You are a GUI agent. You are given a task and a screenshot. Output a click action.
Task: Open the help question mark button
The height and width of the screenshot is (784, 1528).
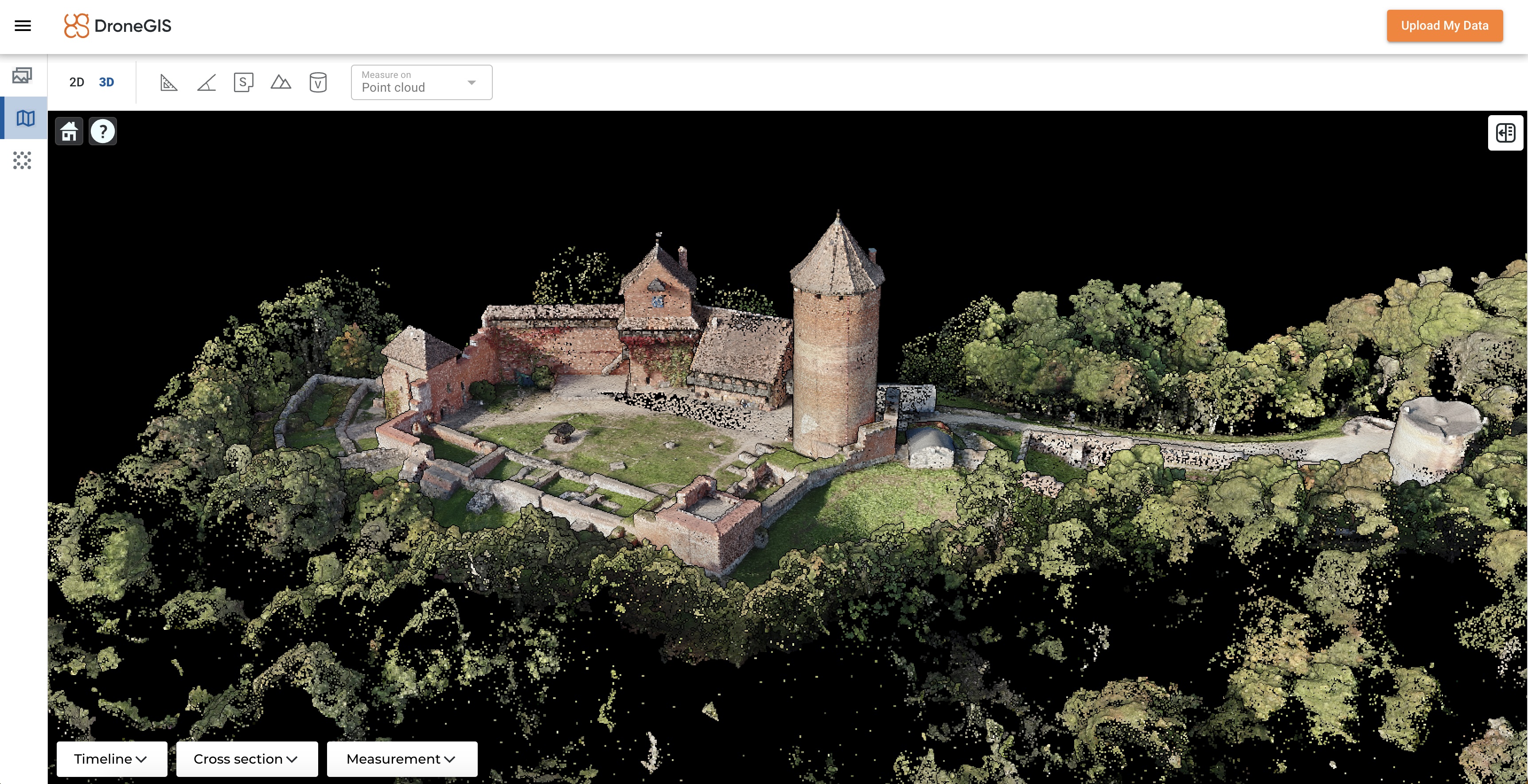coord(103,131)
